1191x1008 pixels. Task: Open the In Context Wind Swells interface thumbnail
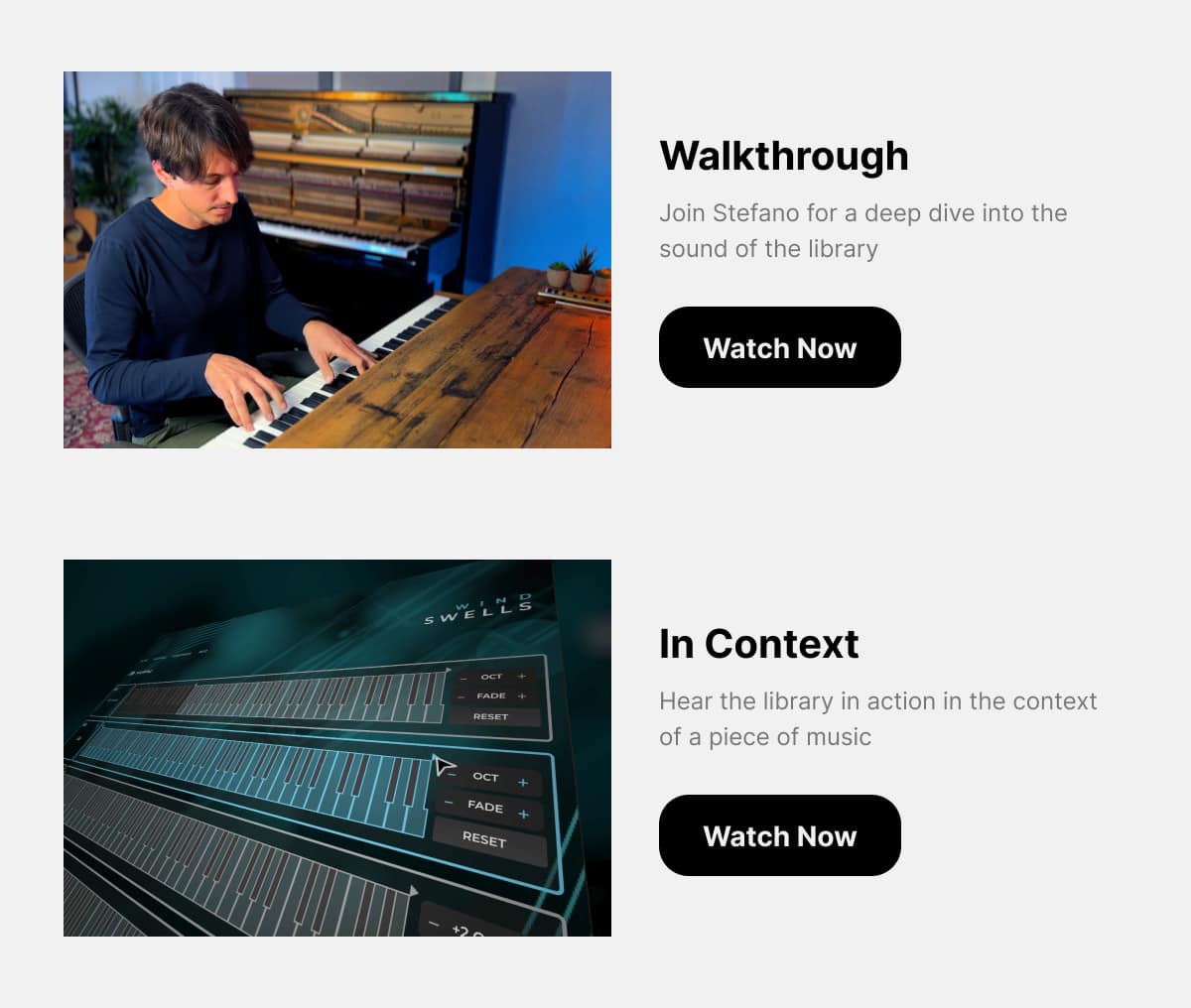tap(337, 748)
